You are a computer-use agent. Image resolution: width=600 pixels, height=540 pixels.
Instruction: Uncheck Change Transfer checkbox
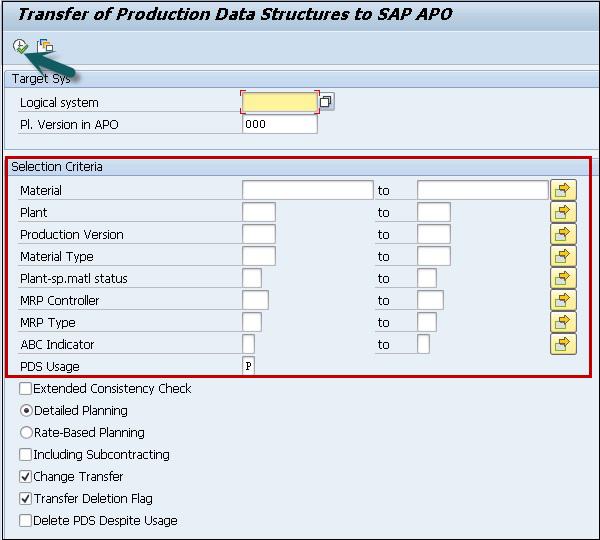(x=26, y=476)
